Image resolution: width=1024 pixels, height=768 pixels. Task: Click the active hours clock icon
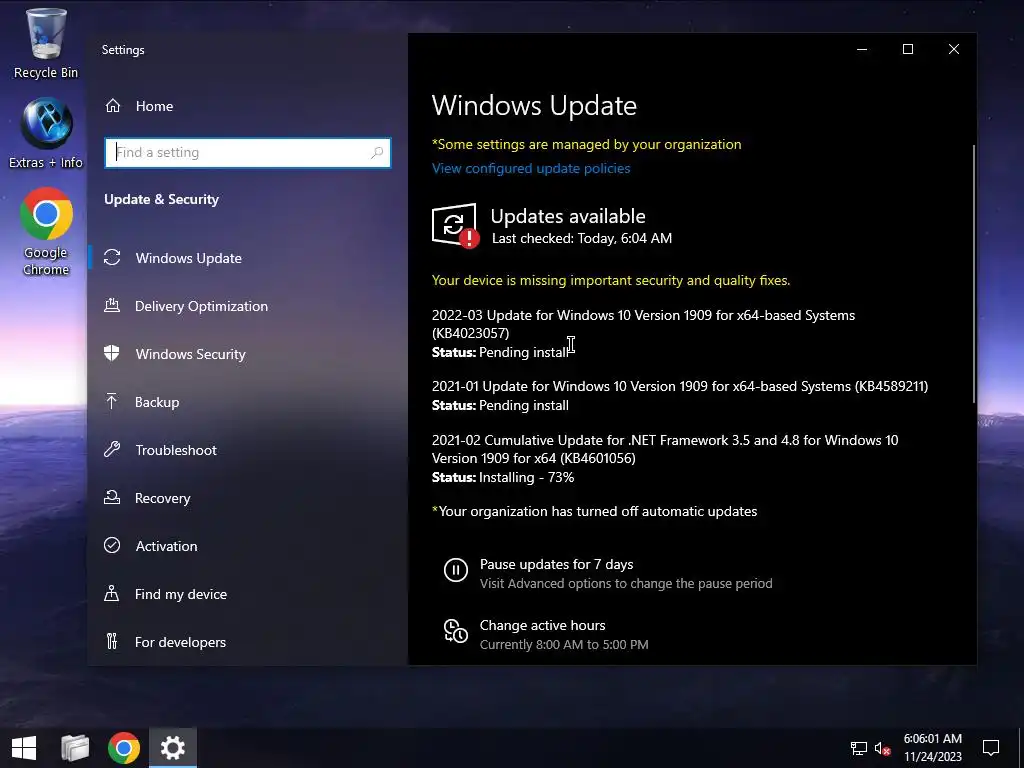click(x=456, y=631)
